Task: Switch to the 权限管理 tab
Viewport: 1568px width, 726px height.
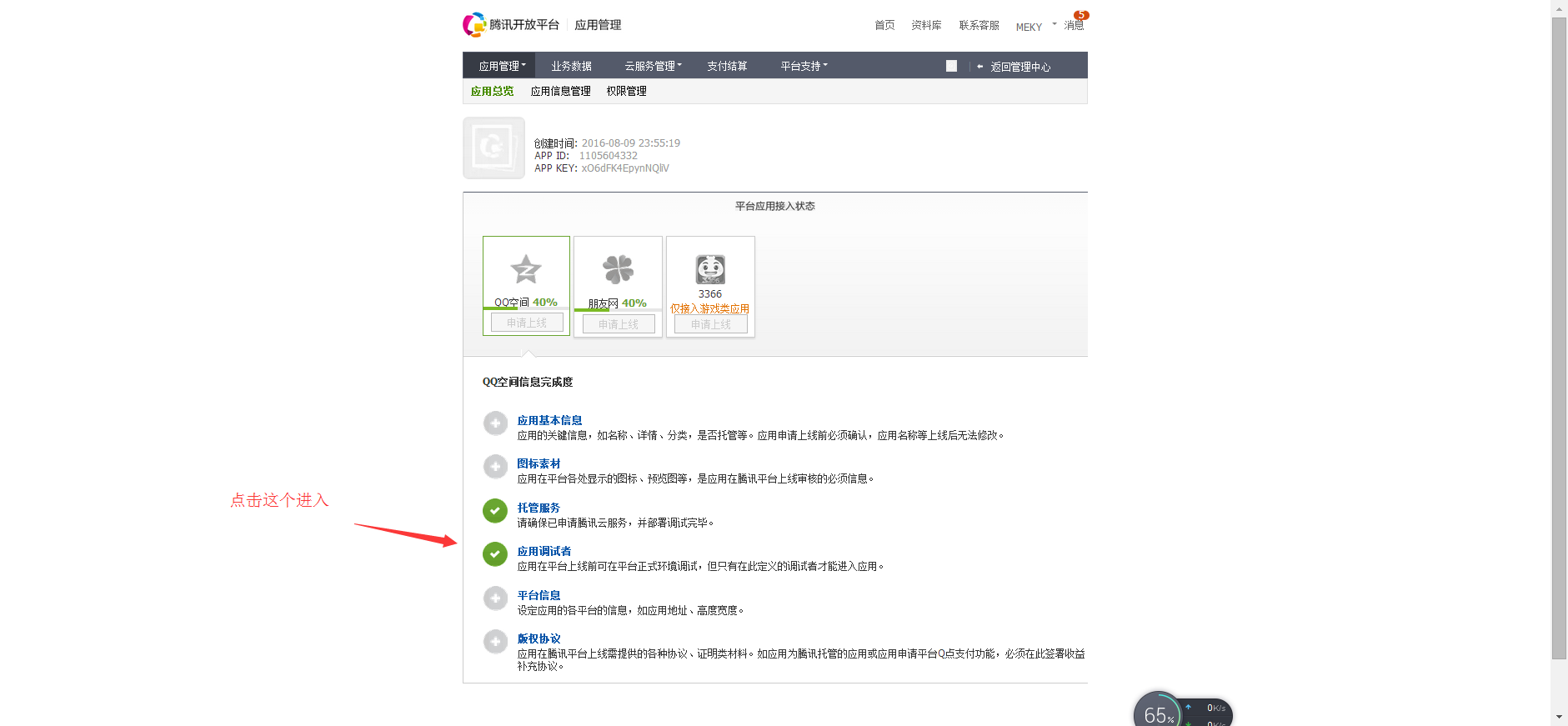Action: [626, 91]
